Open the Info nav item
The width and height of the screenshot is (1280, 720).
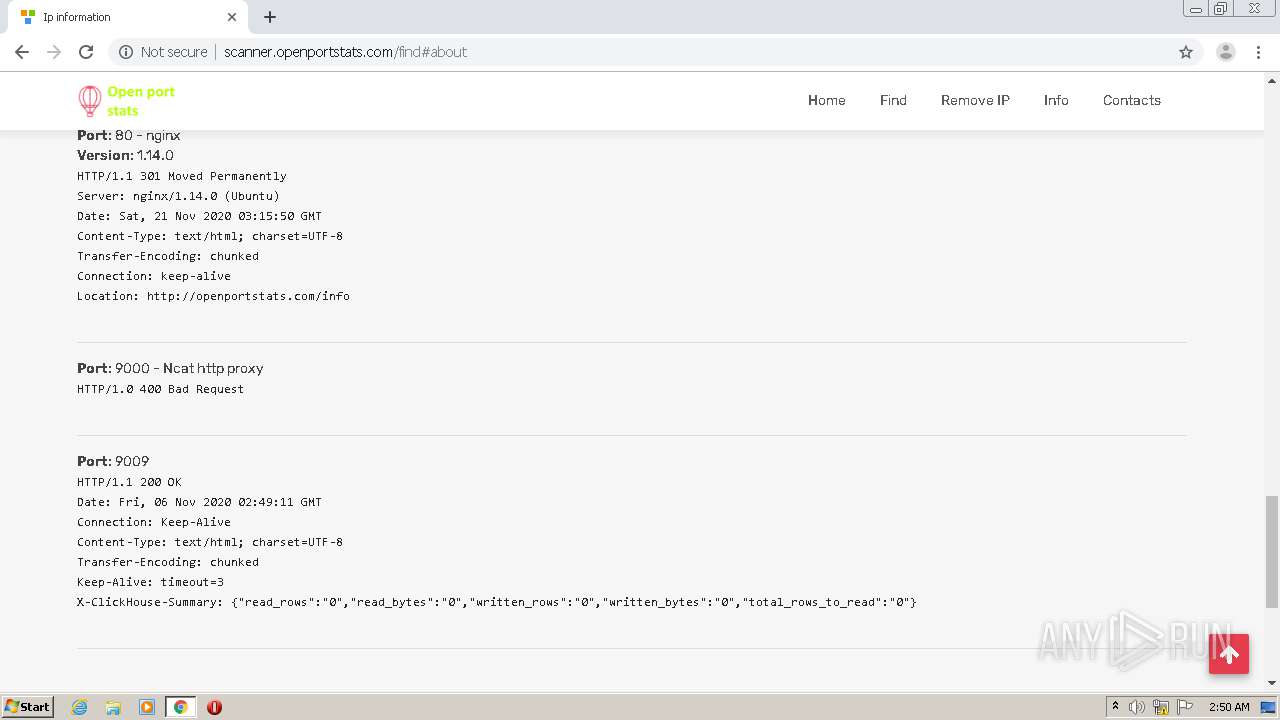[x=1056, y=100]
